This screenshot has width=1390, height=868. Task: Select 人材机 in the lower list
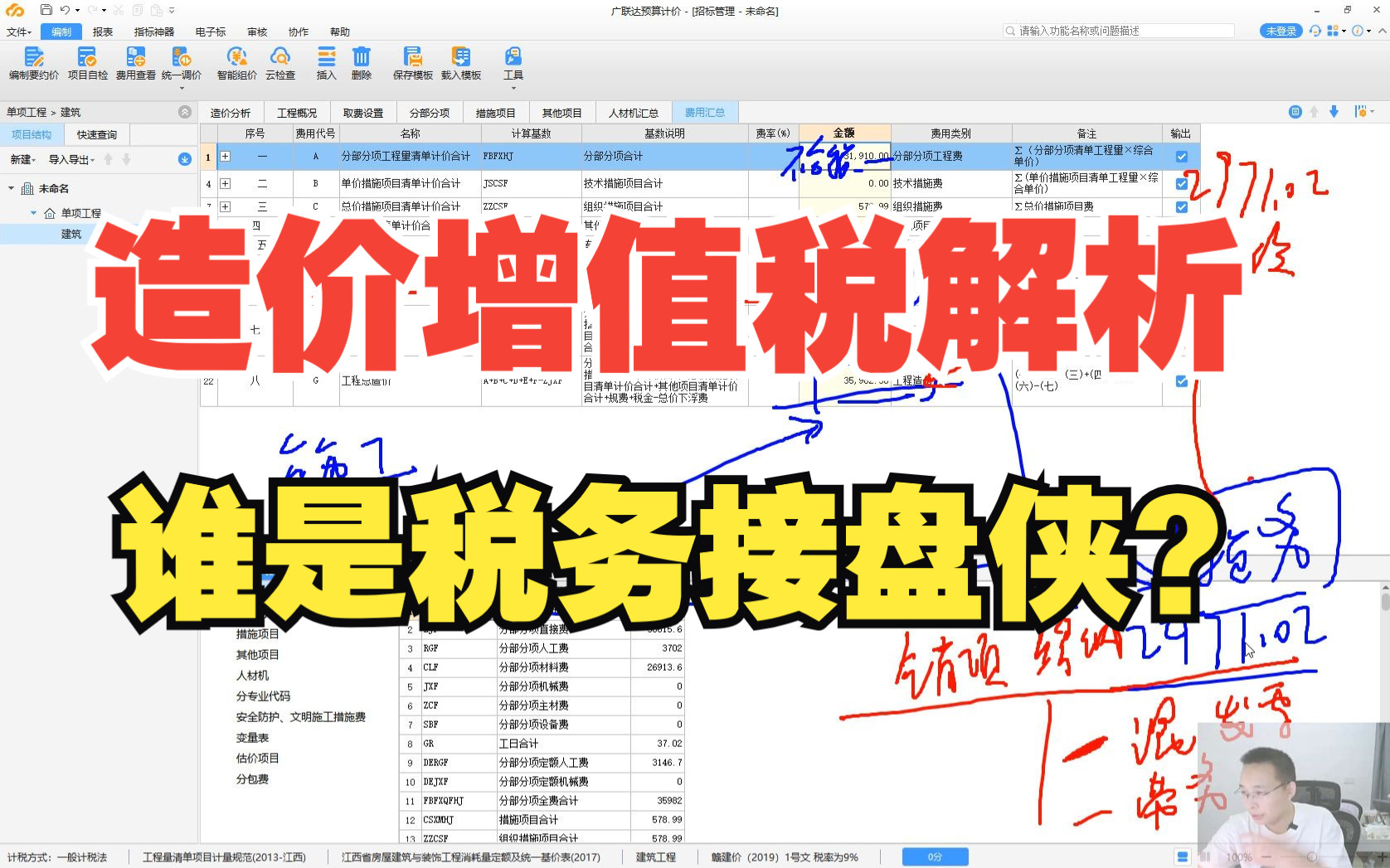(x=252, y=675)
